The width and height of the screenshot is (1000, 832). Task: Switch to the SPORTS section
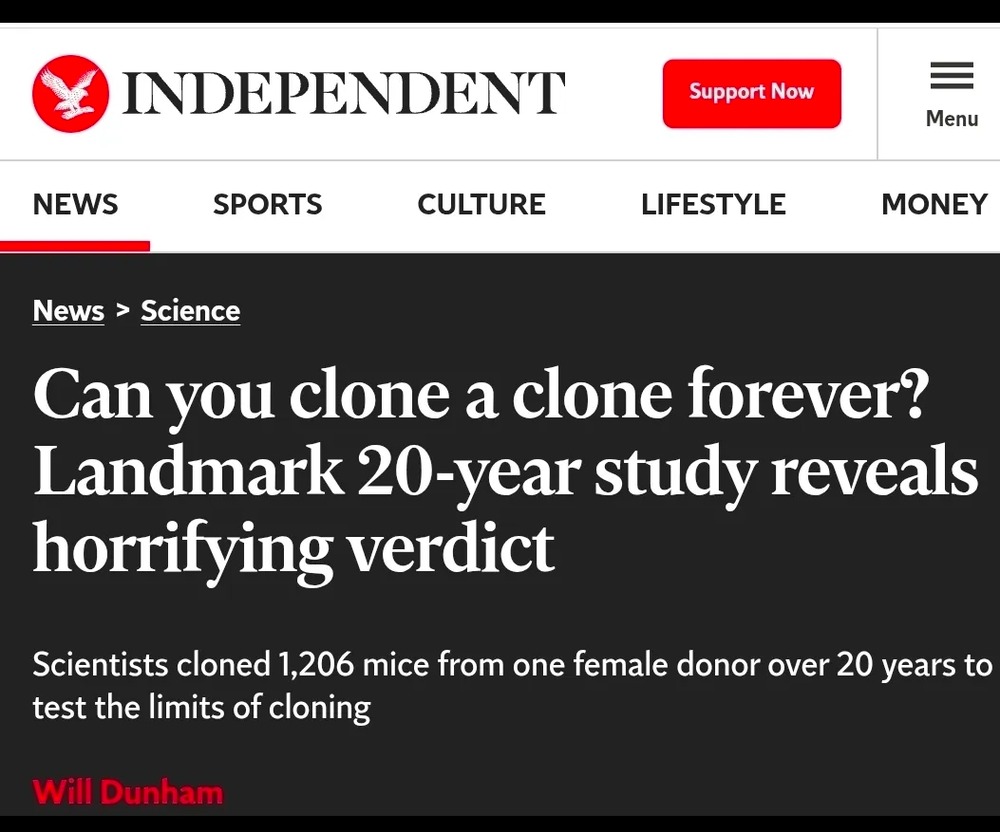[267, 205]
